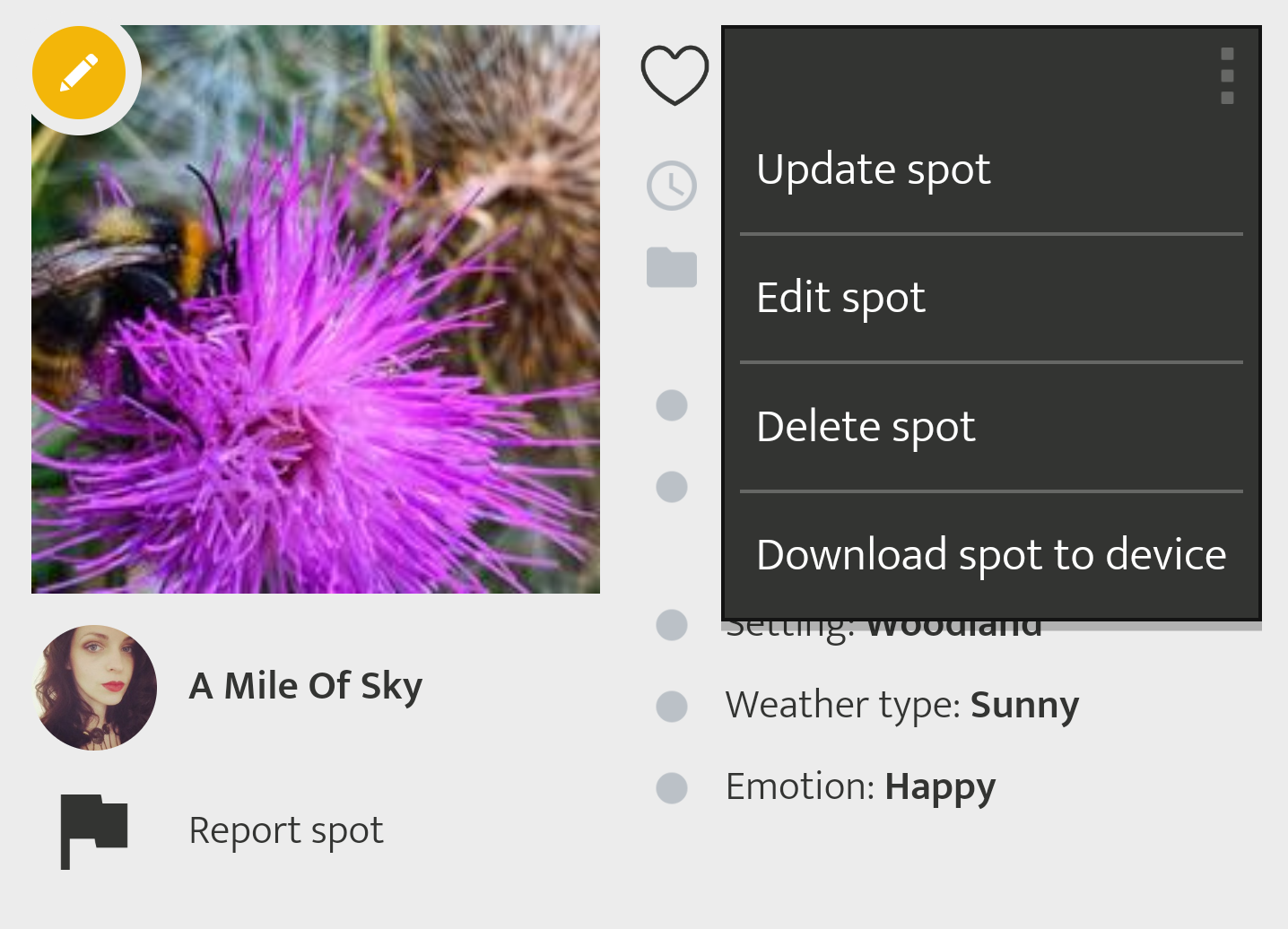Image resolution: width=1288 pixels, height=929 pixels.
Task: Open the user's profile avatar
Action: 95,688
